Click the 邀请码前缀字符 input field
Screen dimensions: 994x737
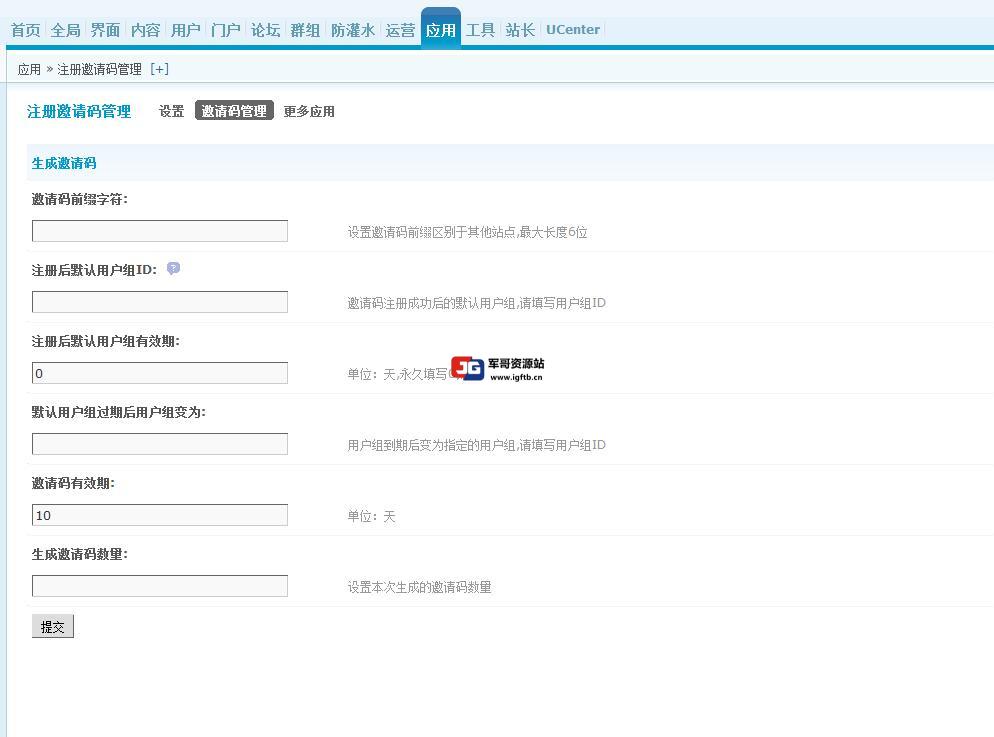point(160,231)
